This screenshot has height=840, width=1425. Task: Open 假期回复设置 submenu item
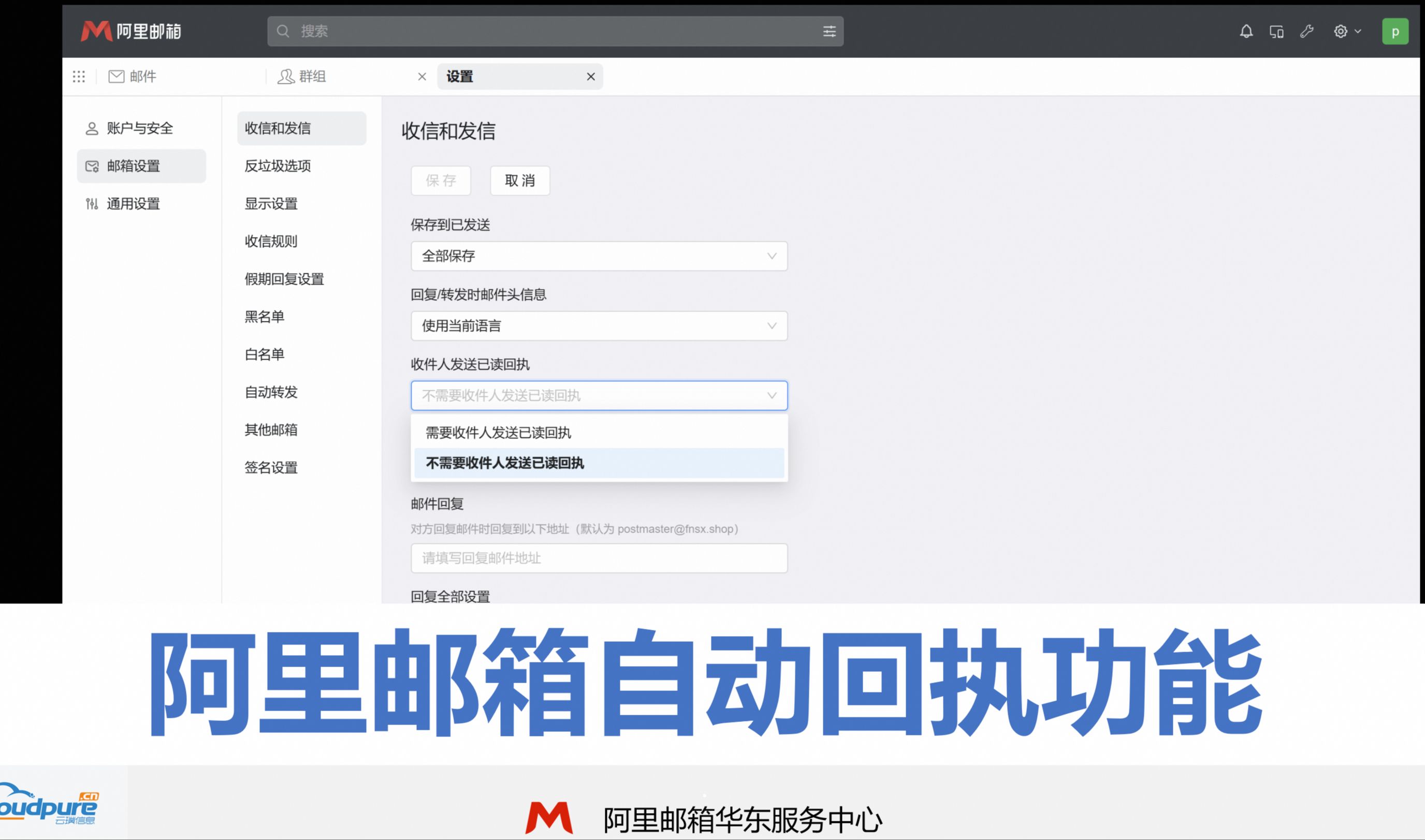(x=302, y=279)
